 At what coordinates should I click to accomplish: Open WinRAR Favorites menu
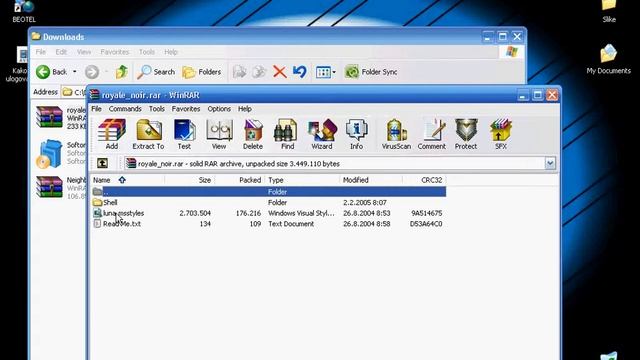pos(186,109)
